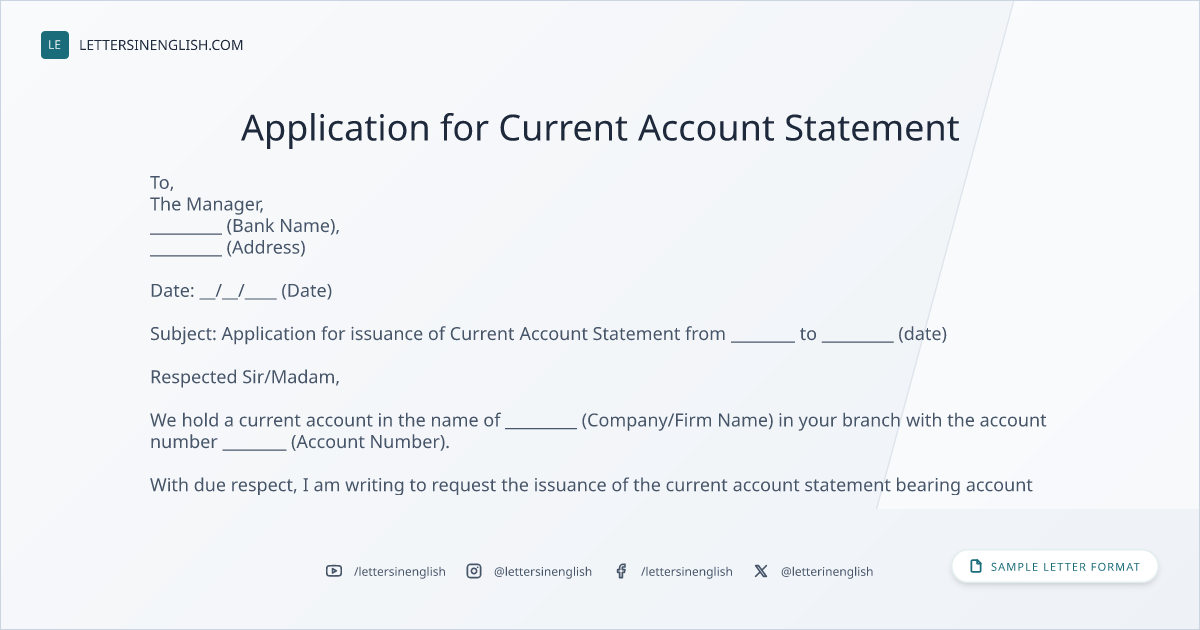The width and height of the screenshot is (1200, 630).
Task: Click the @letterinenglish X handle
Action: click(827, 571)
